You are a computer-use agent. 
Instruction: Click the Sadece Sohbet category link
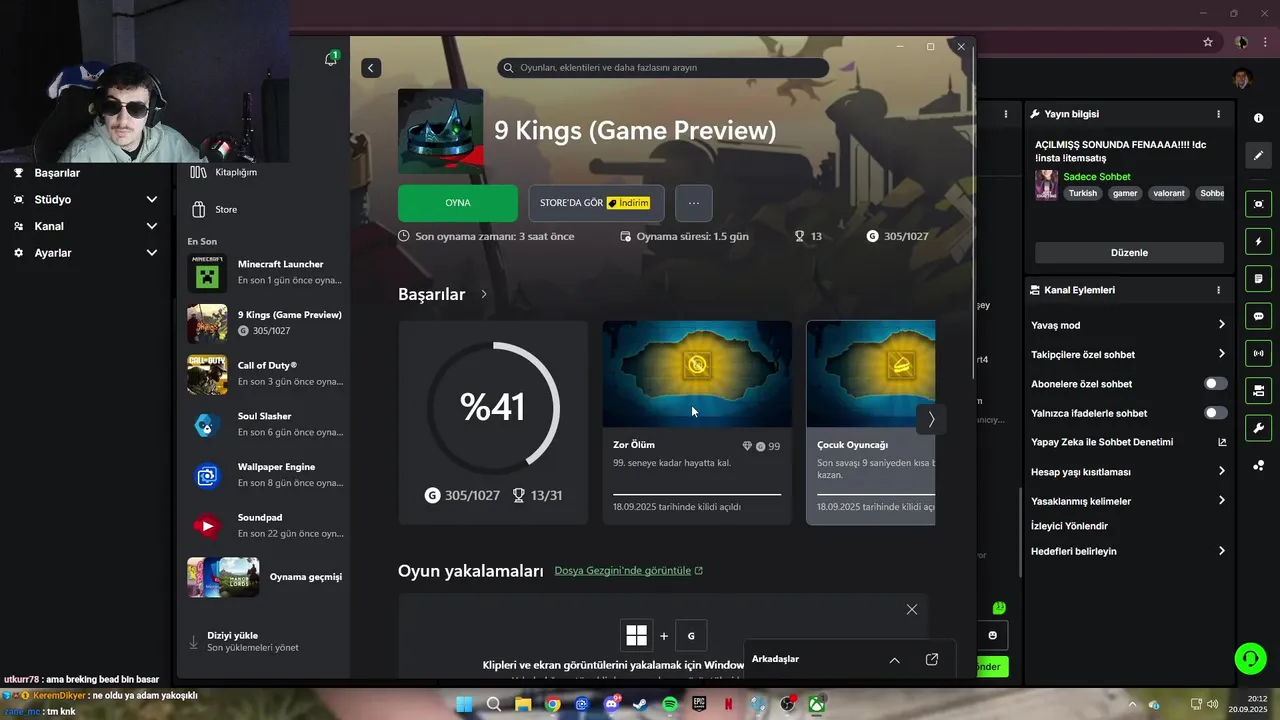(x=1097, y=177)
